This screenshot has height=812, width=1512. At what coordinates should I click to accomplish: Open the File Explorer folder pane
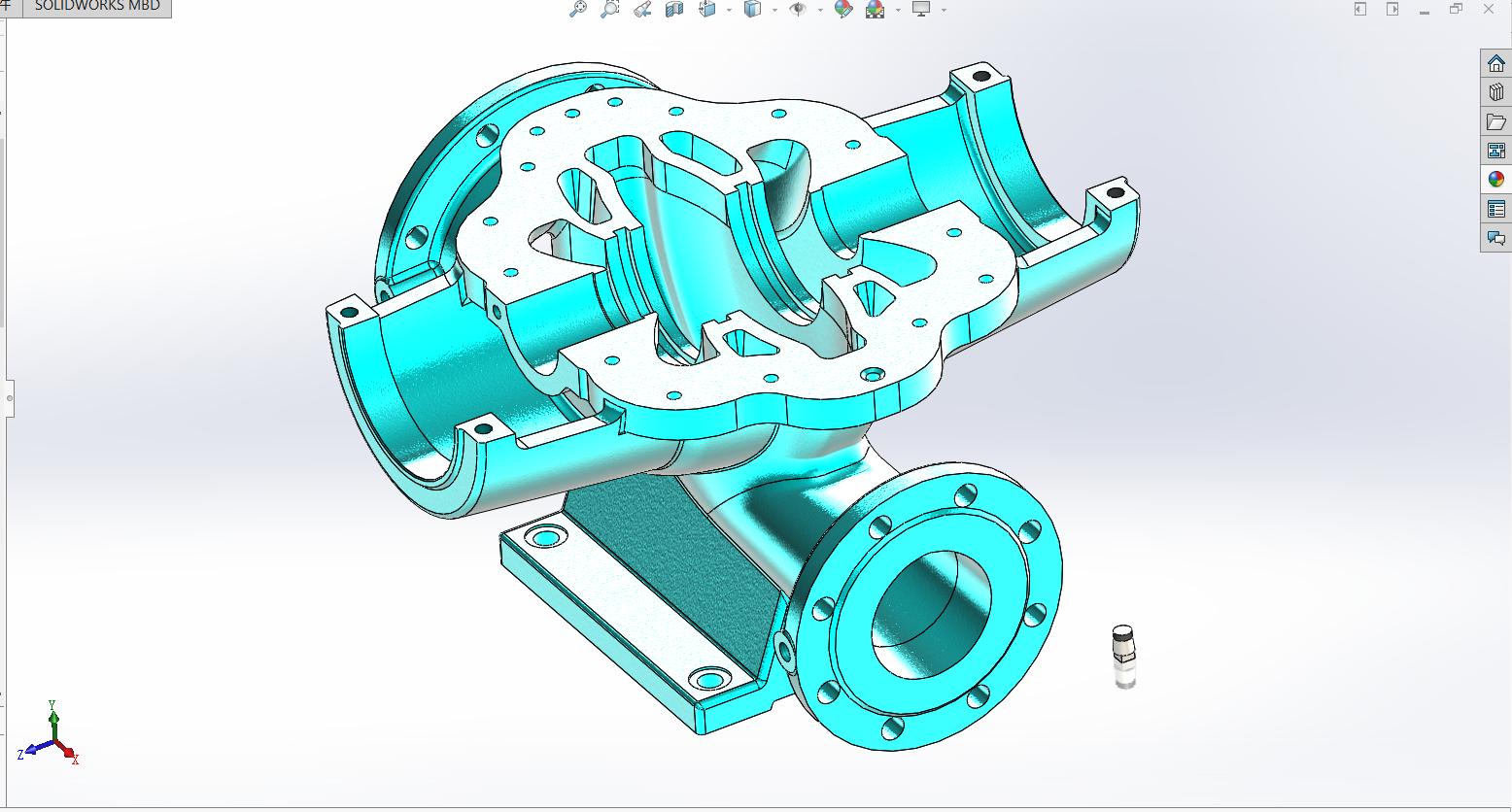tap(1496, 122)
